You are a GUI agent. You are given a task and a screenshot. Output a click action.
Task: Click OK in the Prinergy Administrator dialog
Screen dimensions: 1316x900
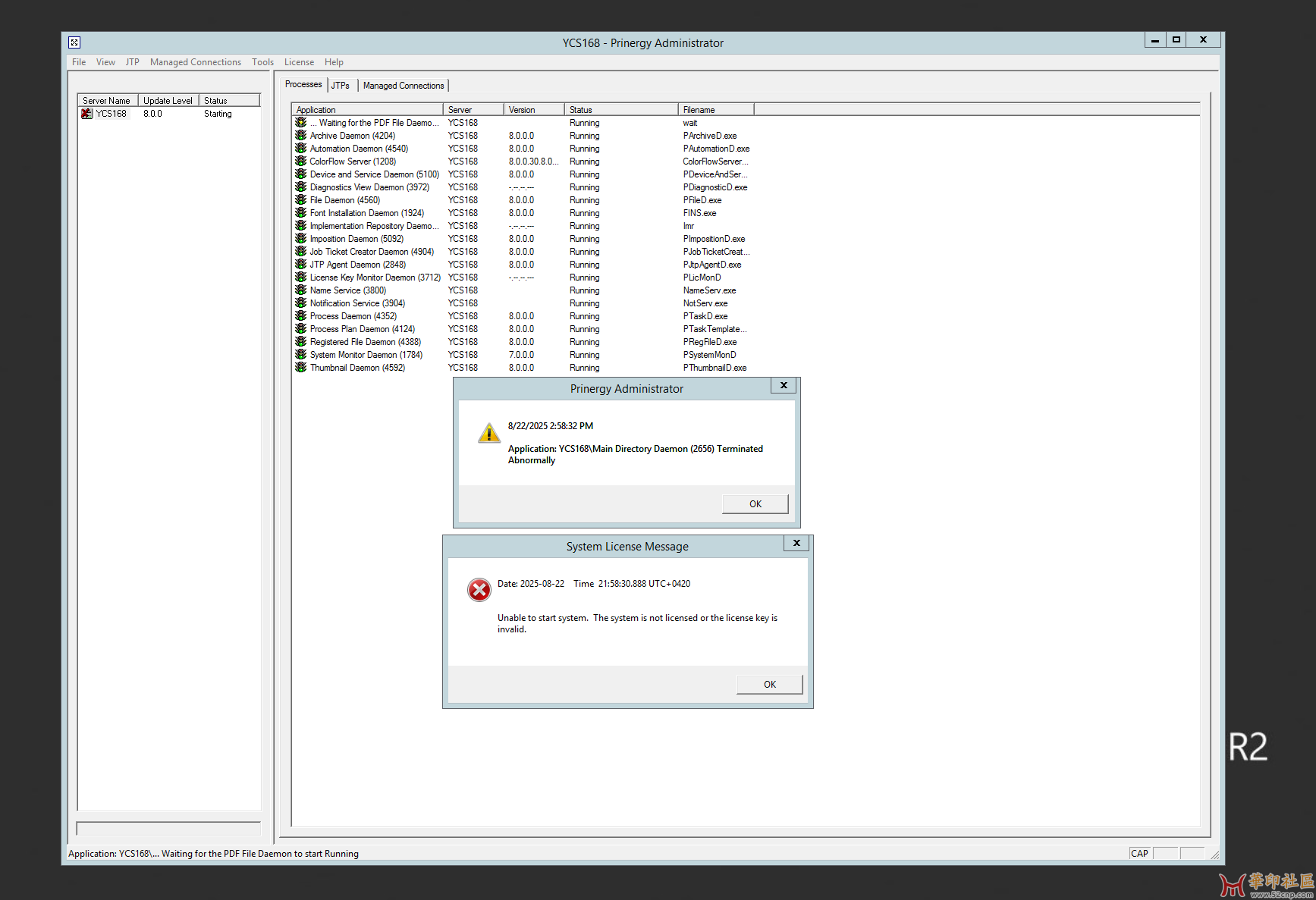(x=755, y=504)
